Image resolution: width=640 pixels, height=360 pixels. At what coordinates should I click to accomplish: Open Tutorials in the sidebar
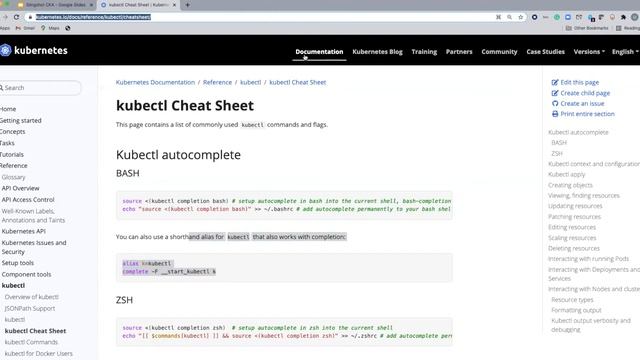[x=12, y=155]
